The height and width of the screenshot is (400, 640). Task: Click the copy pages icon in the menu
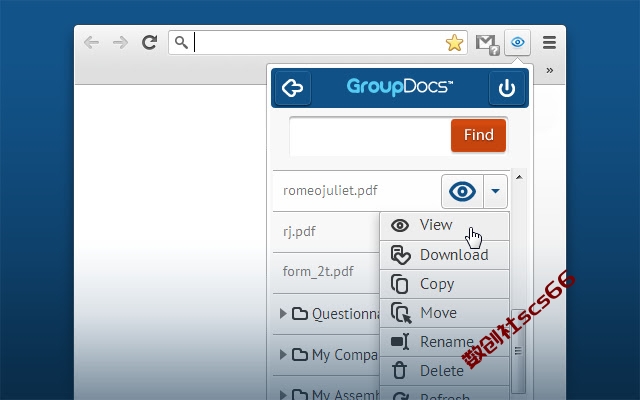(x=400, y=284)
